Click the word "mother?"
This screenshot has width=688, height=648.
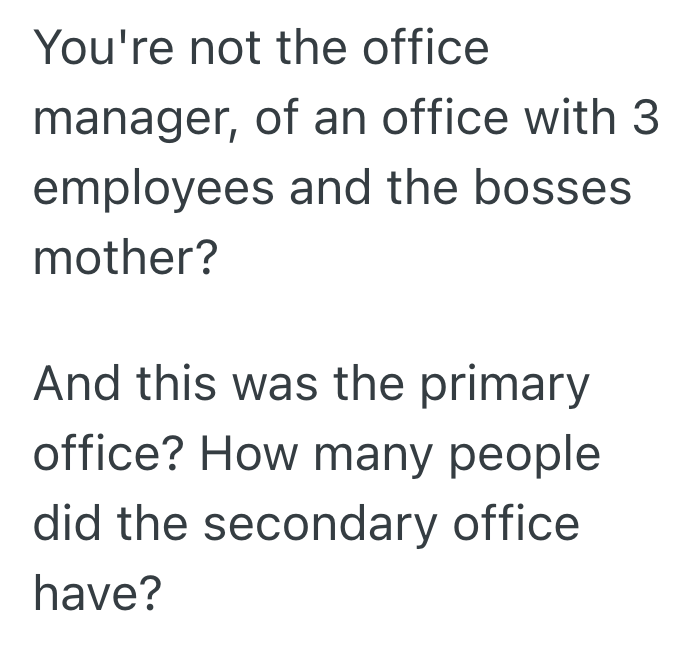pos(125,258)
